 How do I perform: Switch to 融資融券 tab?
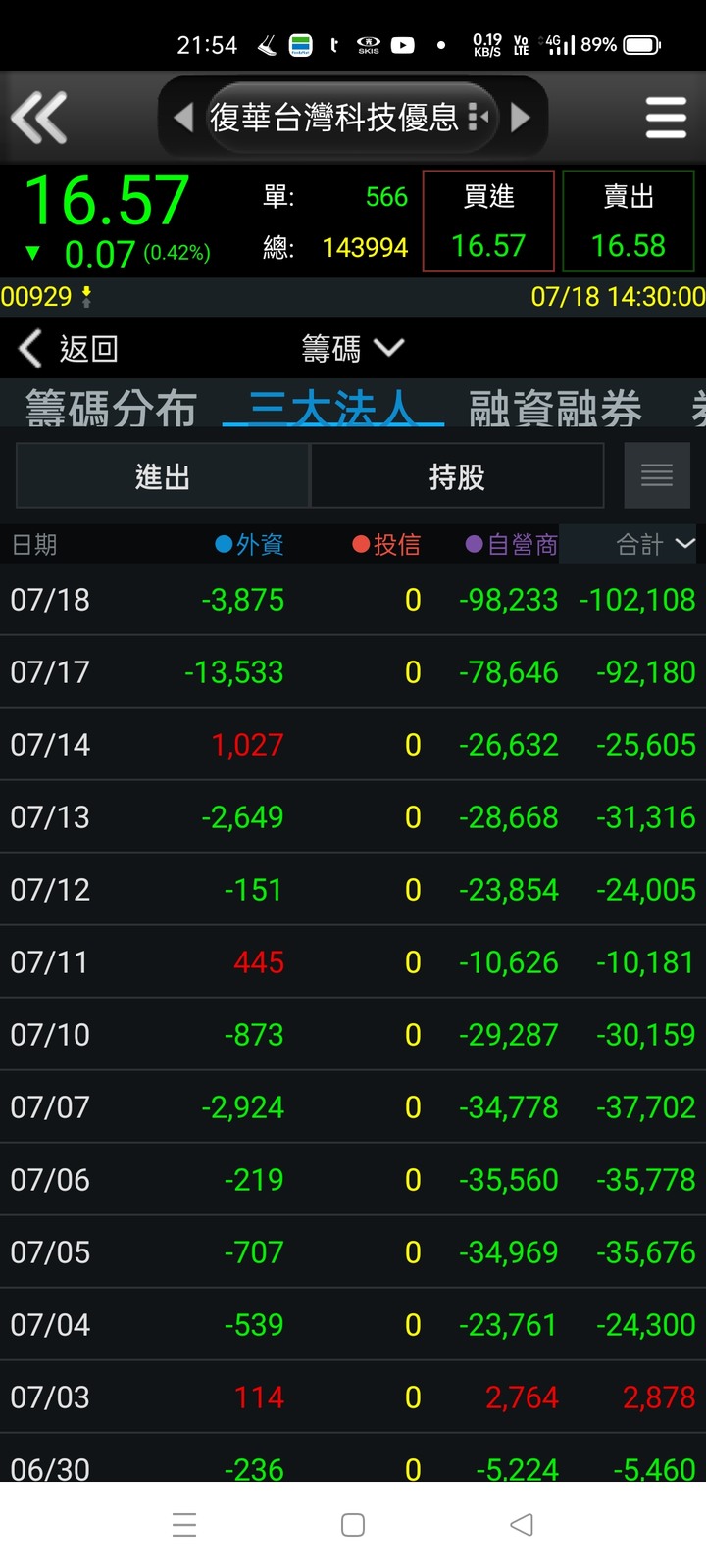(555, 408)
